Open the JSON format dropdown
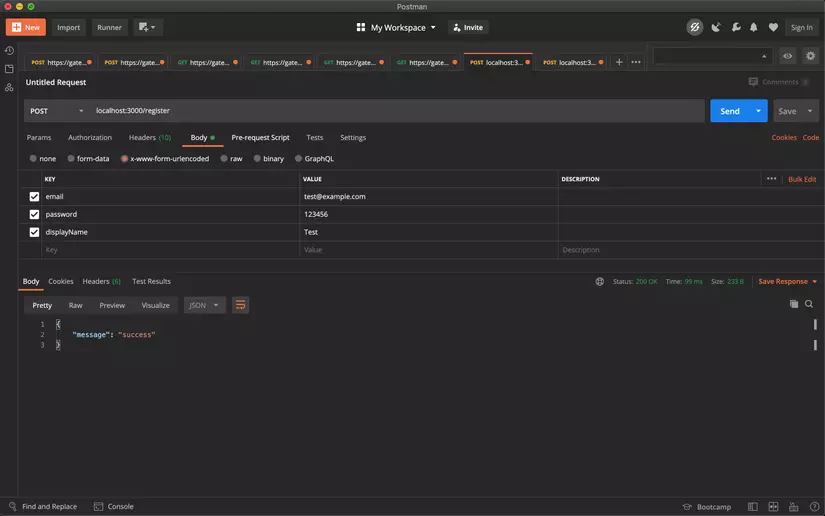This screenshot has height=516, width=825. pyautogui.click(x=205, y=305)
